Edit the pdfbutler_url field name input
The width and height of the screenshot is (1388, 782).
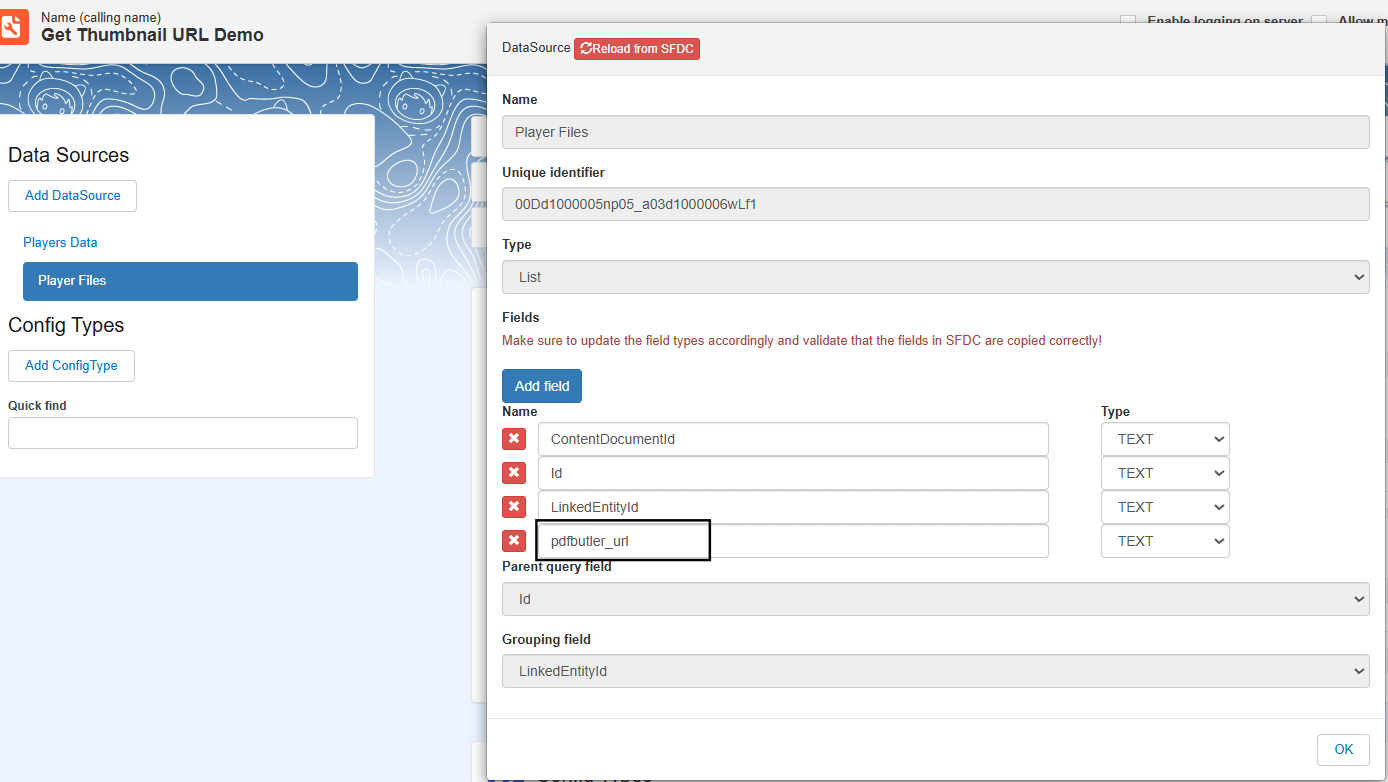[793, 541]
